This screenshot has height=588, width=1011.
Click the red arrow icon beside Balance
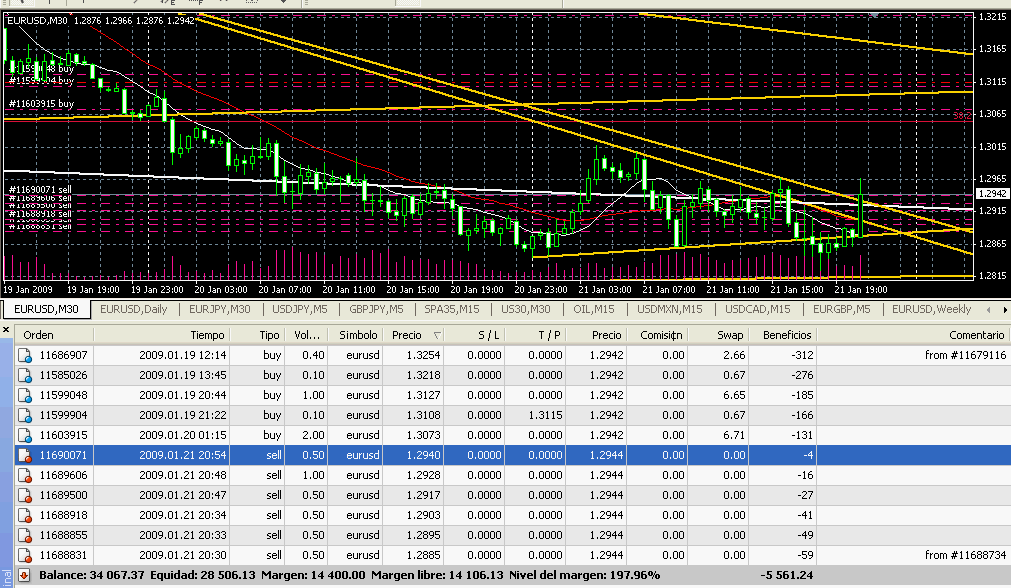(x=24, y=576)
